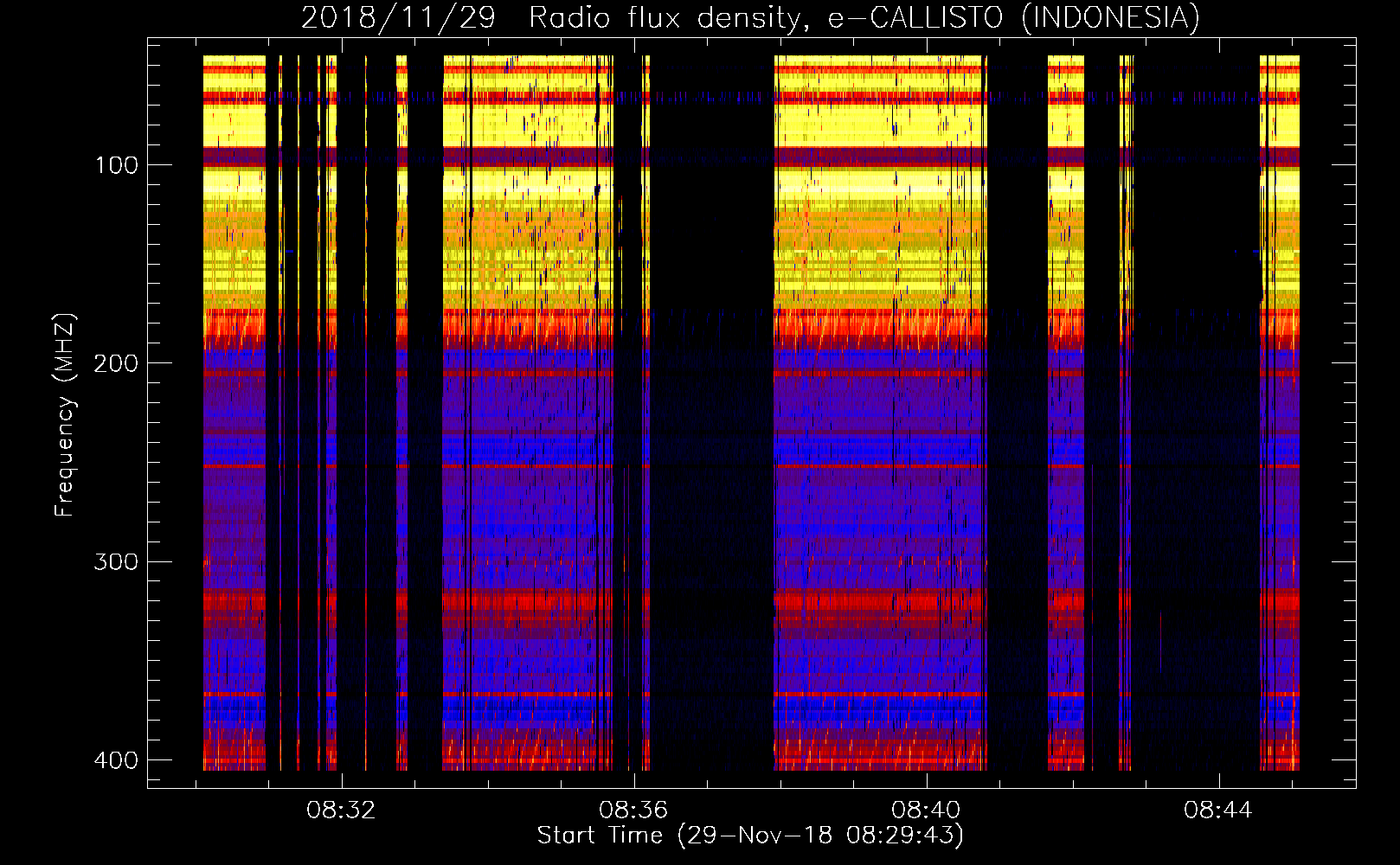Click the plot title "2018/11/29 Radio flux density, e-CALLISTO (INDONESIA)"
The height and width of the screenshot is (865, 1400).
[750, 18]
